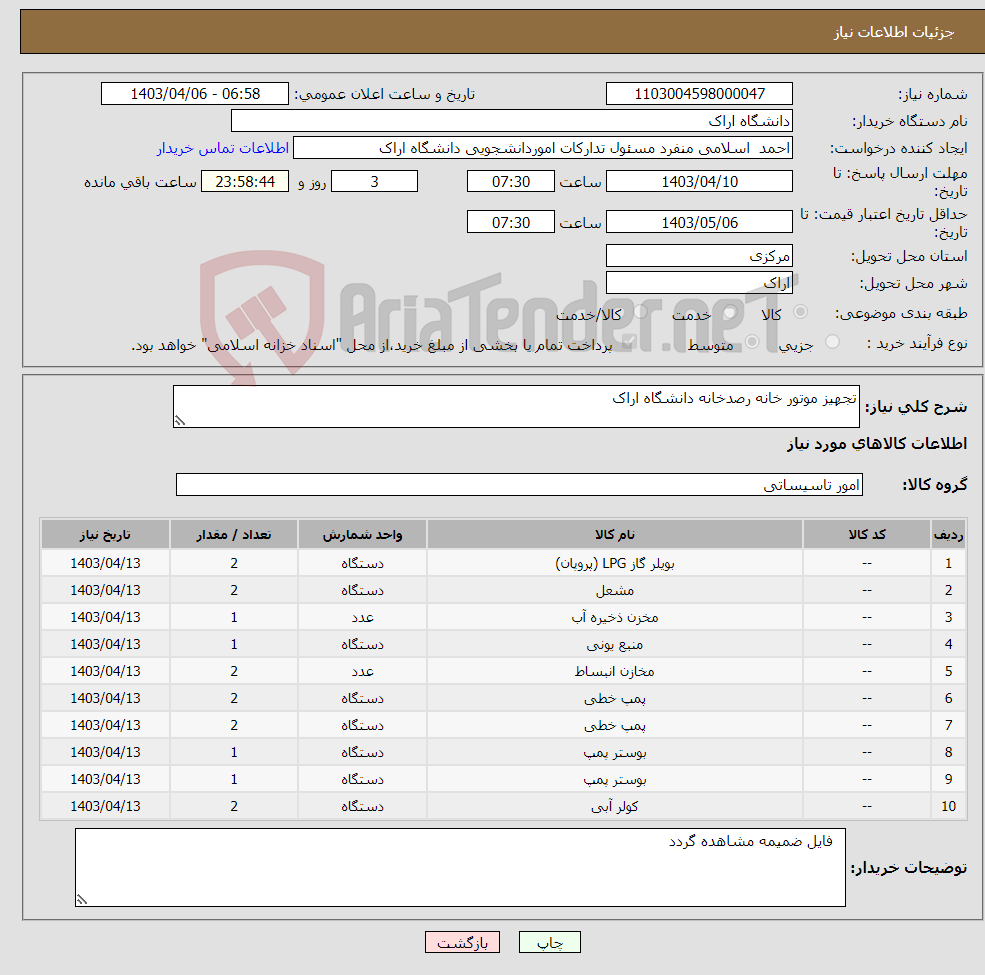Viewport: 985px width, 975px height.
Task: Click the quantity cell of row 10
Action: [x=234, y=806]
